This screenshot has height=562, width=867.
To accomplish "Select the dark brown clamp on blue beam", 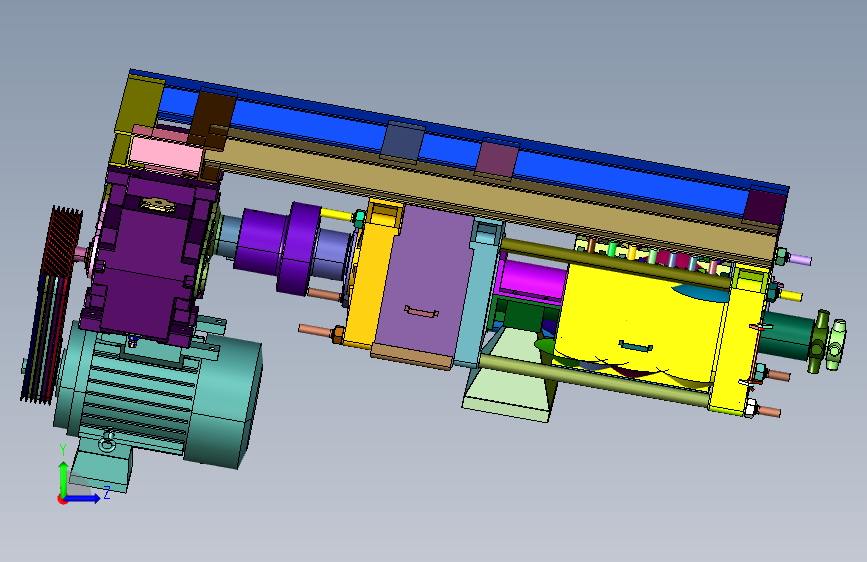I will click(x=214, y=121).
